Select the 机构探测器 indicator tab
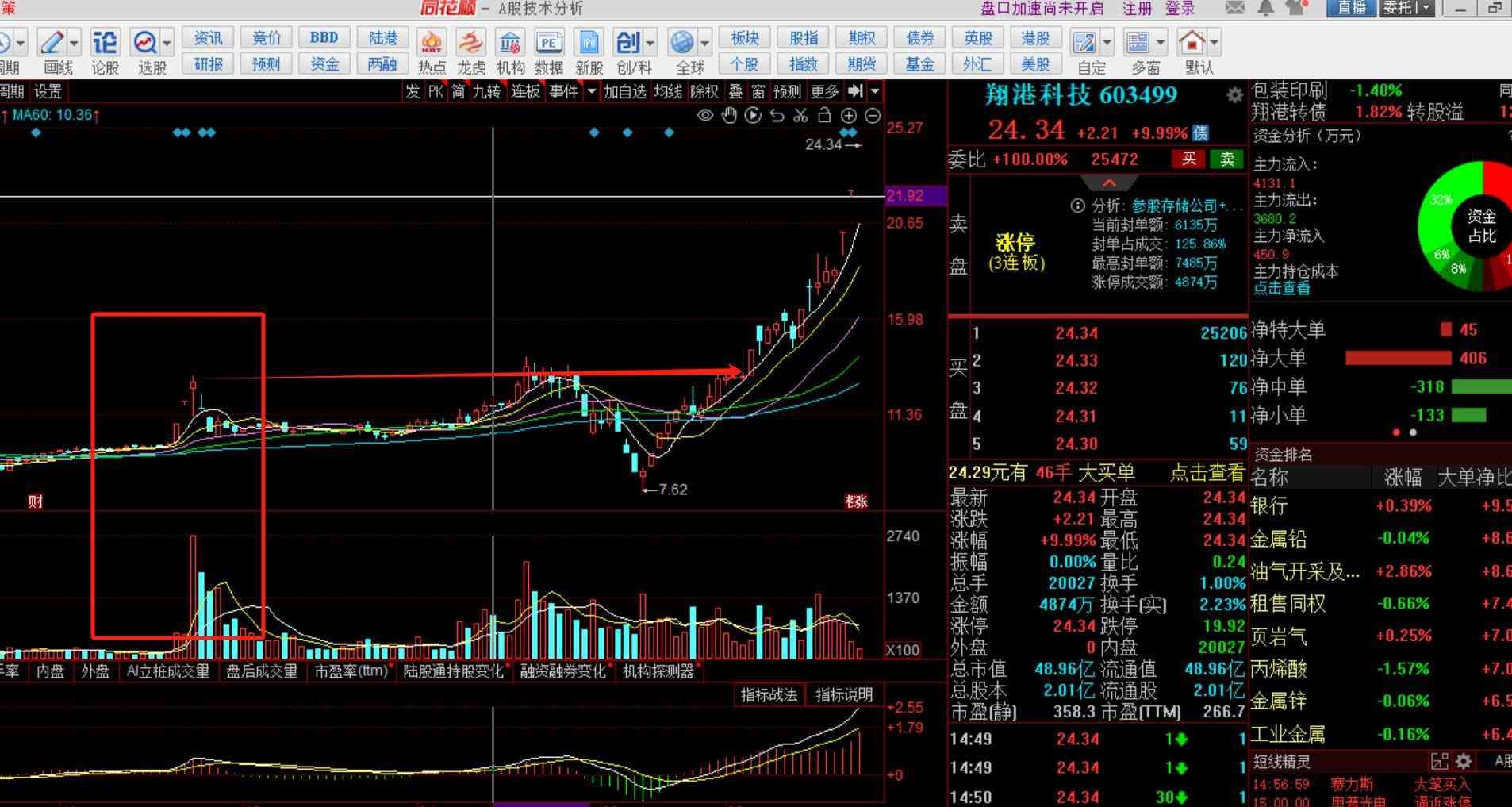 click(x=658, y=671)
